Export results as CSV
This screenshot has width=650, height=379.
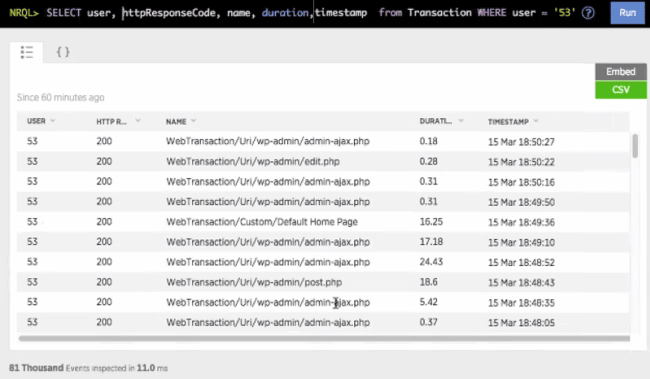pyautogui.click(x=621, y=90)
